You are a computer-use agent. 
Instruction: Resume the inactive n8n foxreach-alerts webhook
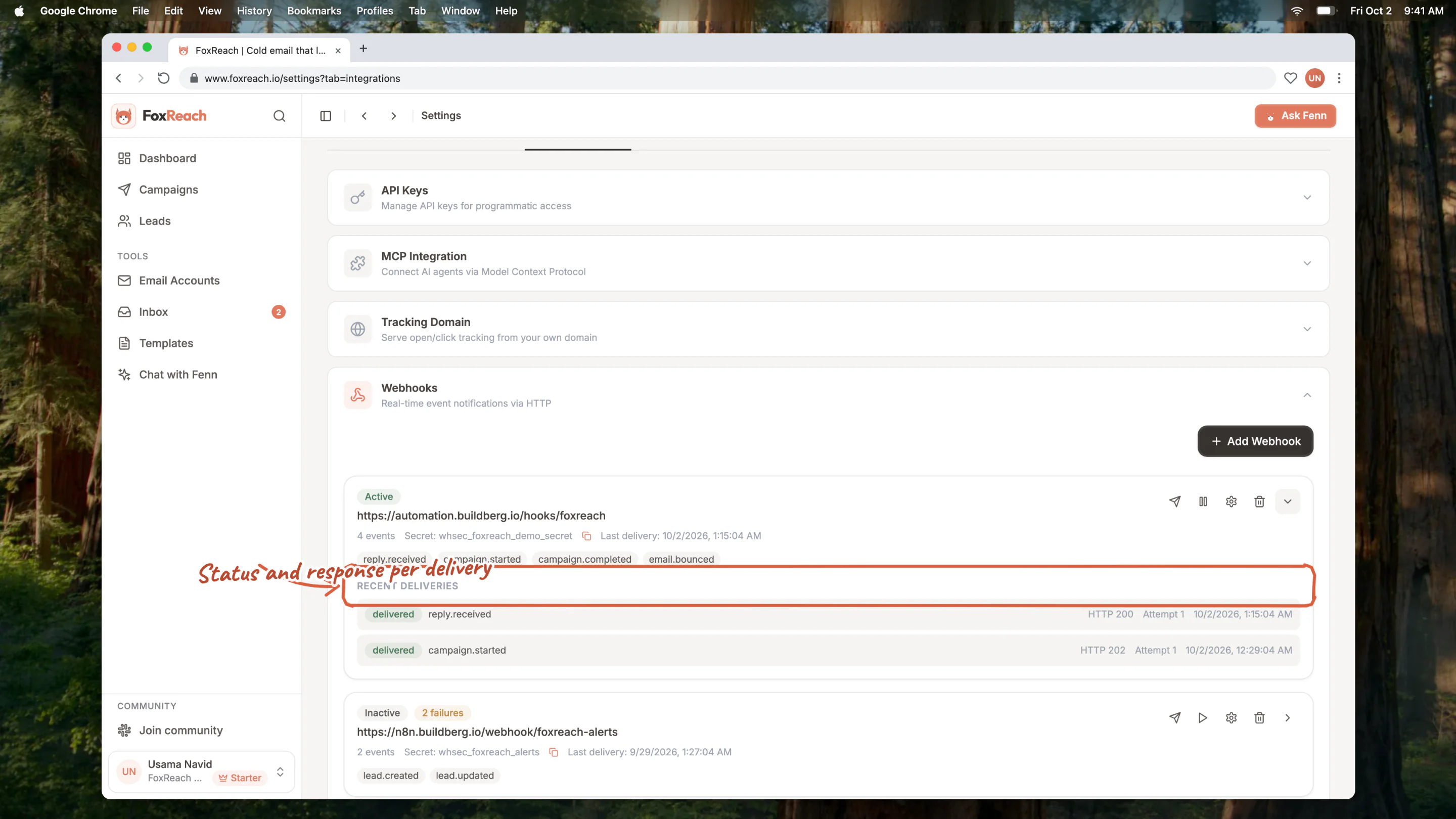pyautogui.click(x=1203, y=718)
